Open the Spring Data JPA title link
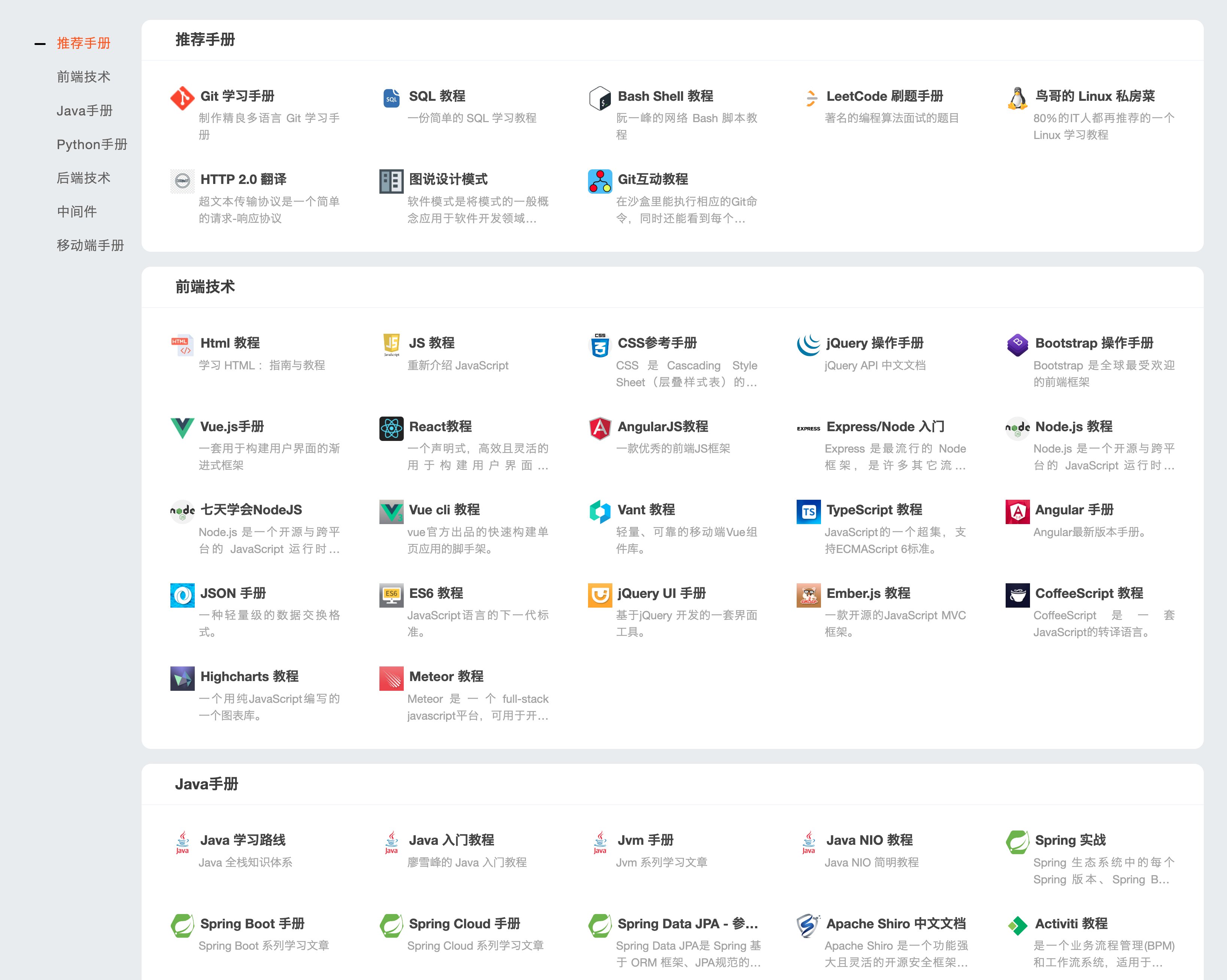The width and height of the screenshot is (1227, 980). click(x=688, y=924)
